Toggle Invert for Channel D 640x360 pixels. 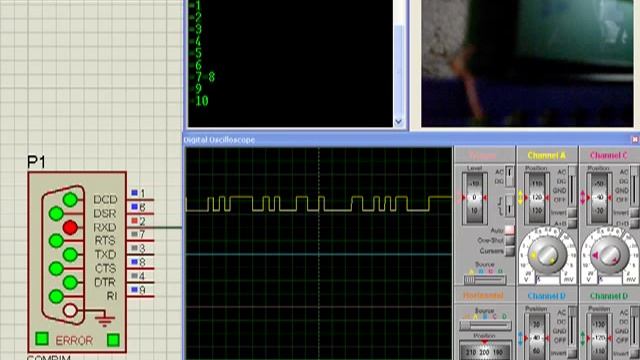[x=635, y=353]
